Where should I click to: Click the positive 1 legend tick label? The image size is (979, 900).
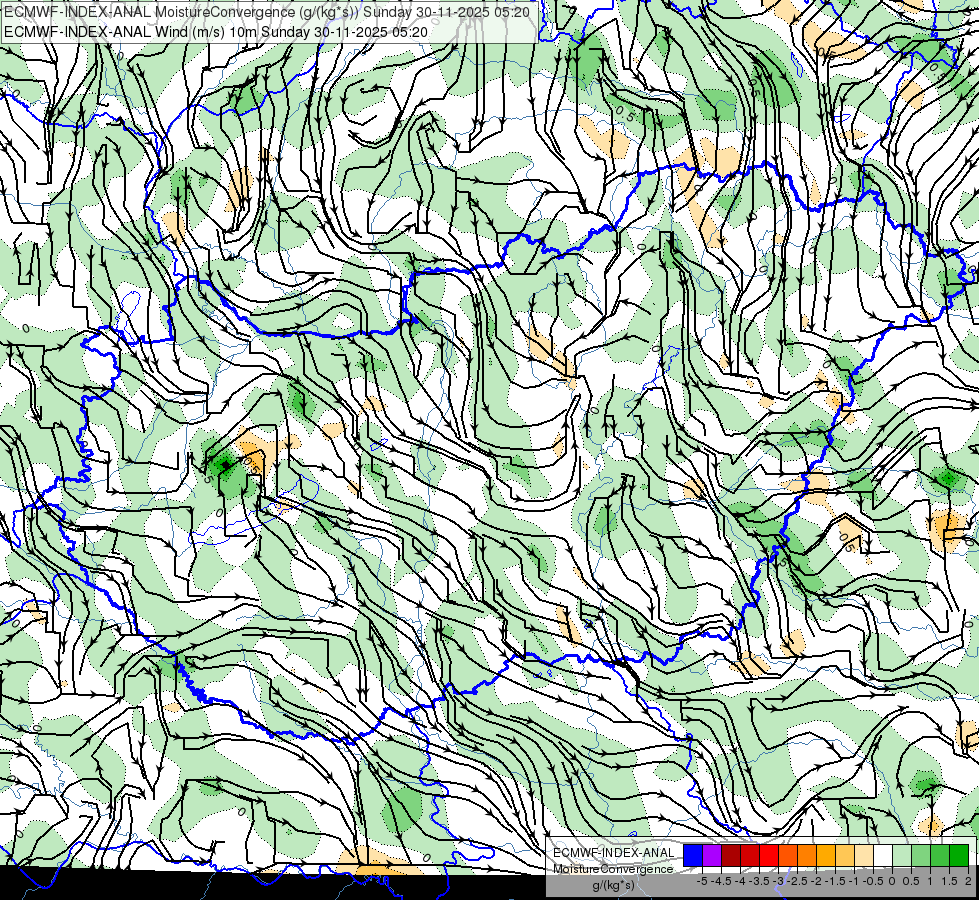coord(930,881)
